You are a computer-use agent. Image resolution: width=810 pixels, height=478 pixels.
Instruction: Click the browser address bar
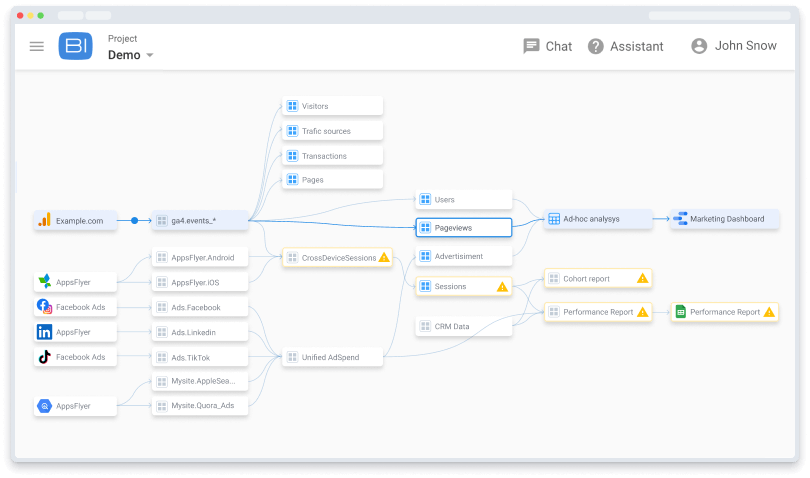(720, 16)
